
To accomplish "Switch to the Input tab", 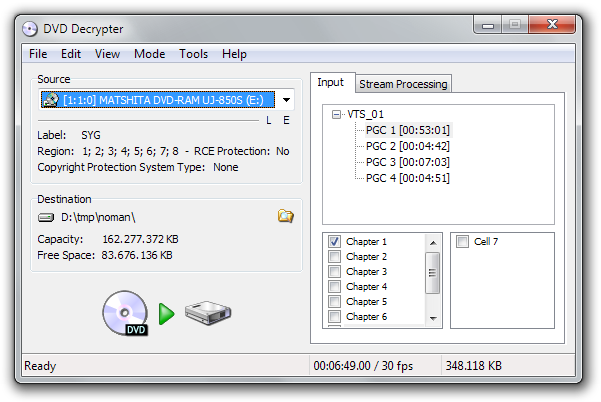I will click(x=331, y=82).
